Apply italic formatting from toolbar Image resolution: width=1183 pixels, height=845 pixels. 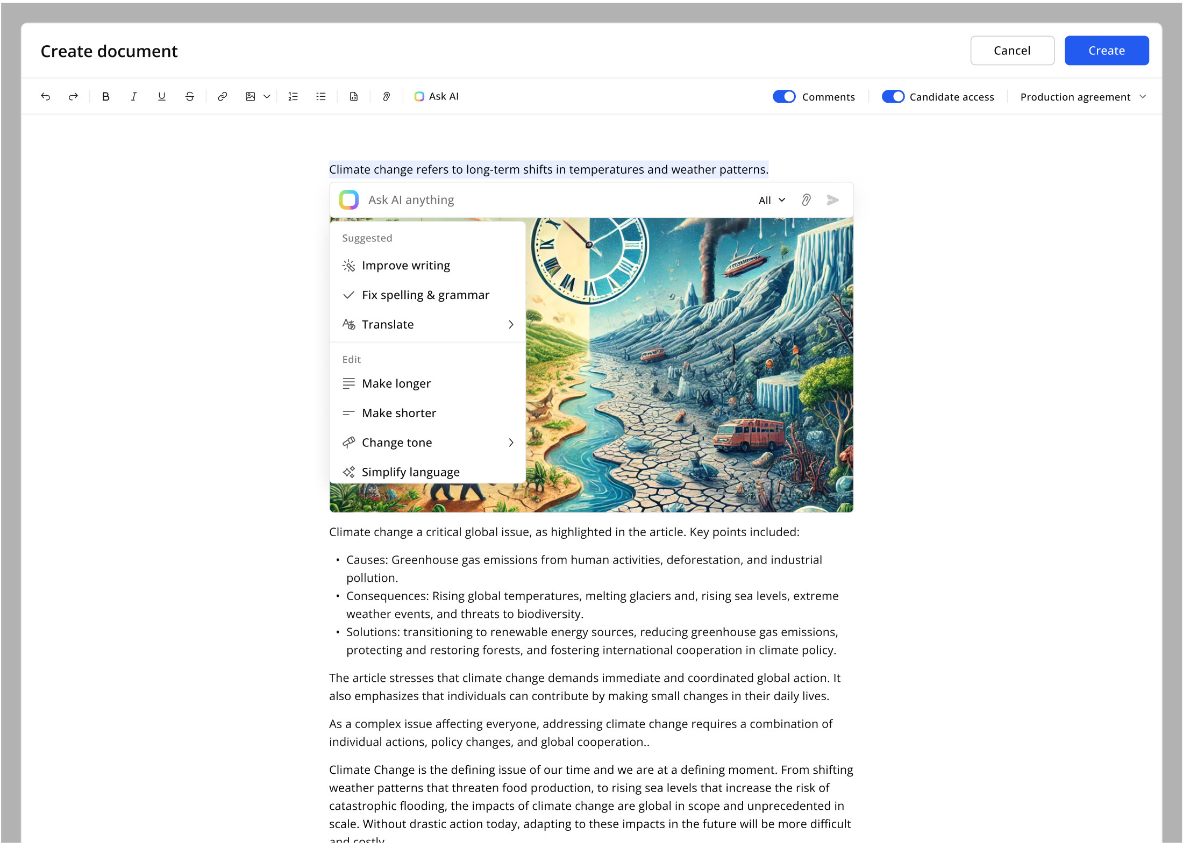pyautogui.click(x=134, y=97)
